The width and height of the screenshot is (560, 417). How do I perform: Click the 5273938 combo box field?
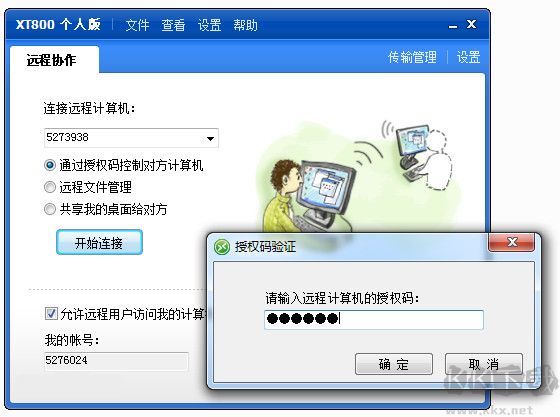[131, 138]
